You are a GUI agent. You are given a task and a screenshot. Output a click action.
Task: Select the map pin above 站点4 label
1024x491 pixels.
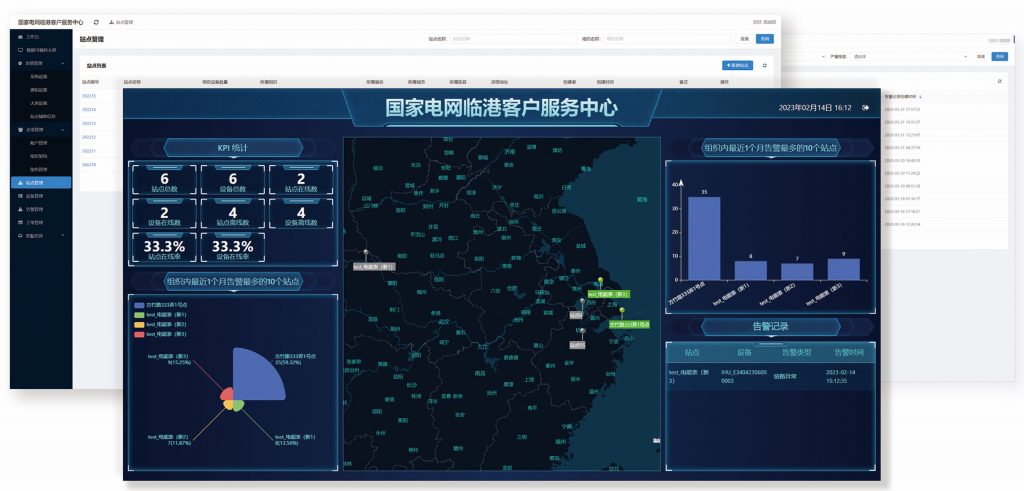pos(583,304)
